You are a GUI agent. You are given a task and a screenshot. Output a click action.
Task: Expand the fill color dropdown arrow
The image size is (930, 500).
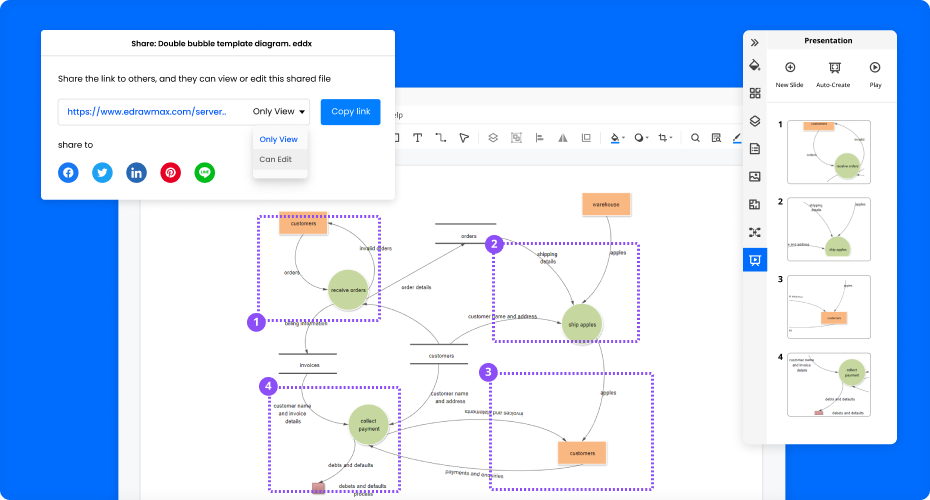click(624, 139)
